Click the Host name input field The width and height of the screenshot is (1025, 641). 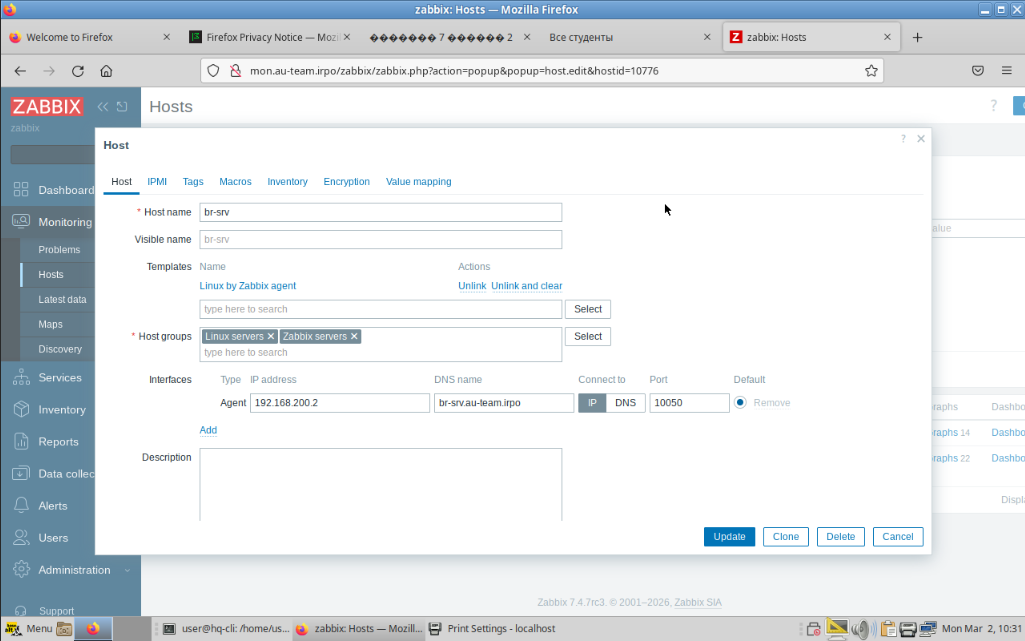click(x=380, y=212)
